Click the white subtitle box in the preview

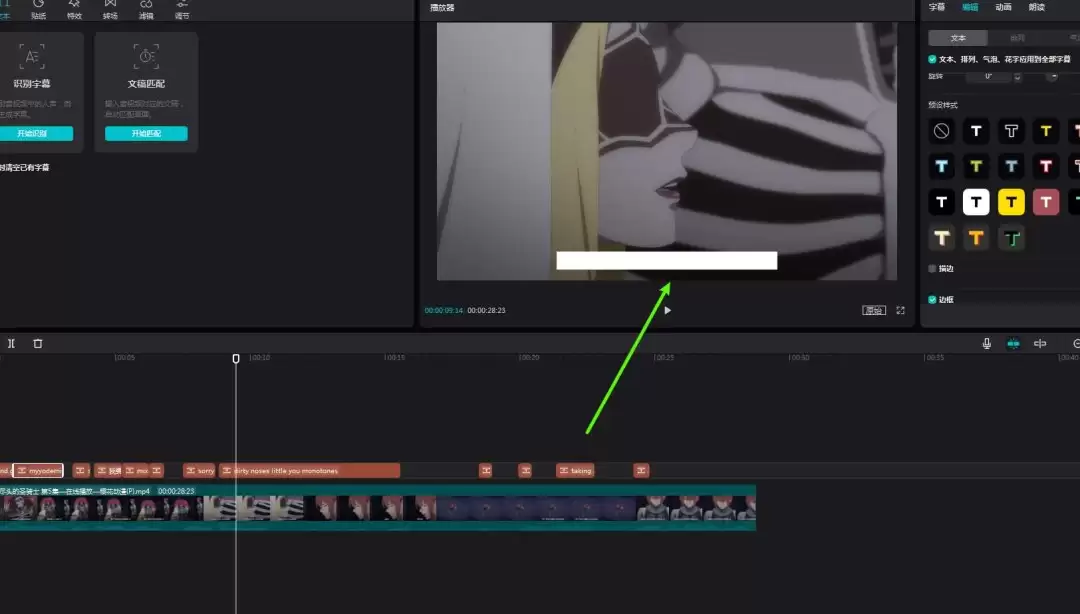[667, 260]
